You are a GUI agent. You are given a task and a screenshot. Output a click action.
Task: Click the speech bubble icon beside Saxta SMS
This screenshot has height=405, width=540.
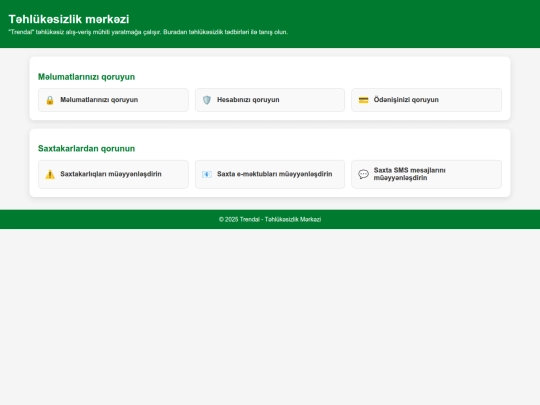pos(363,174)
